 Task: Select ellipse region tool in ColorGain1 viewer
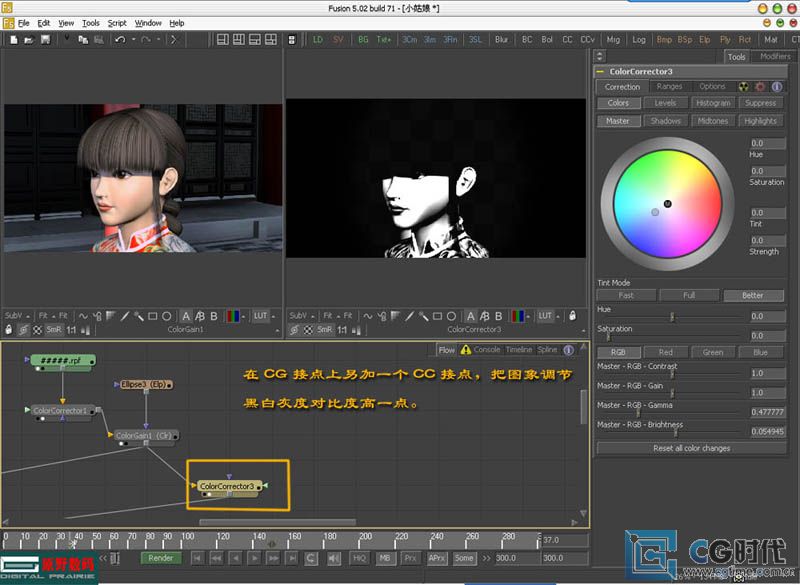coord(166,316)
